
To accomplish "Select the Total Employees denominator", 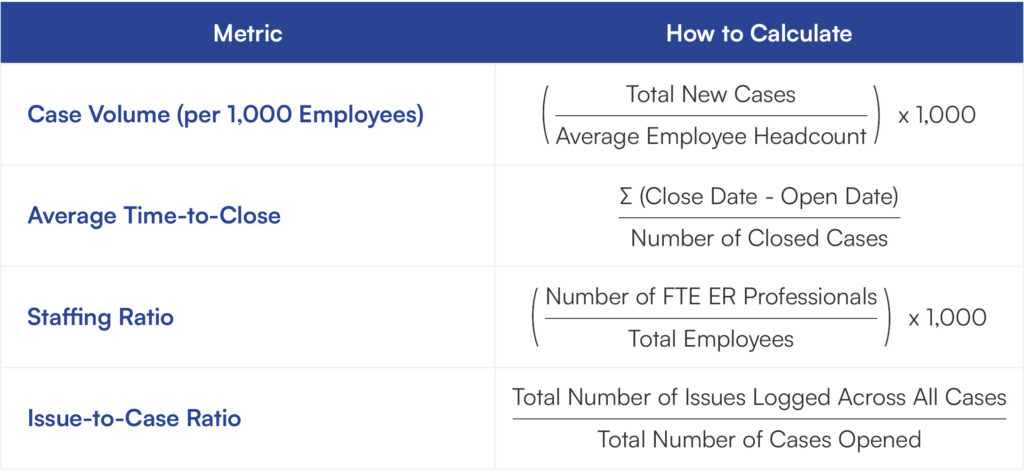I will click(x=711, y=339).
